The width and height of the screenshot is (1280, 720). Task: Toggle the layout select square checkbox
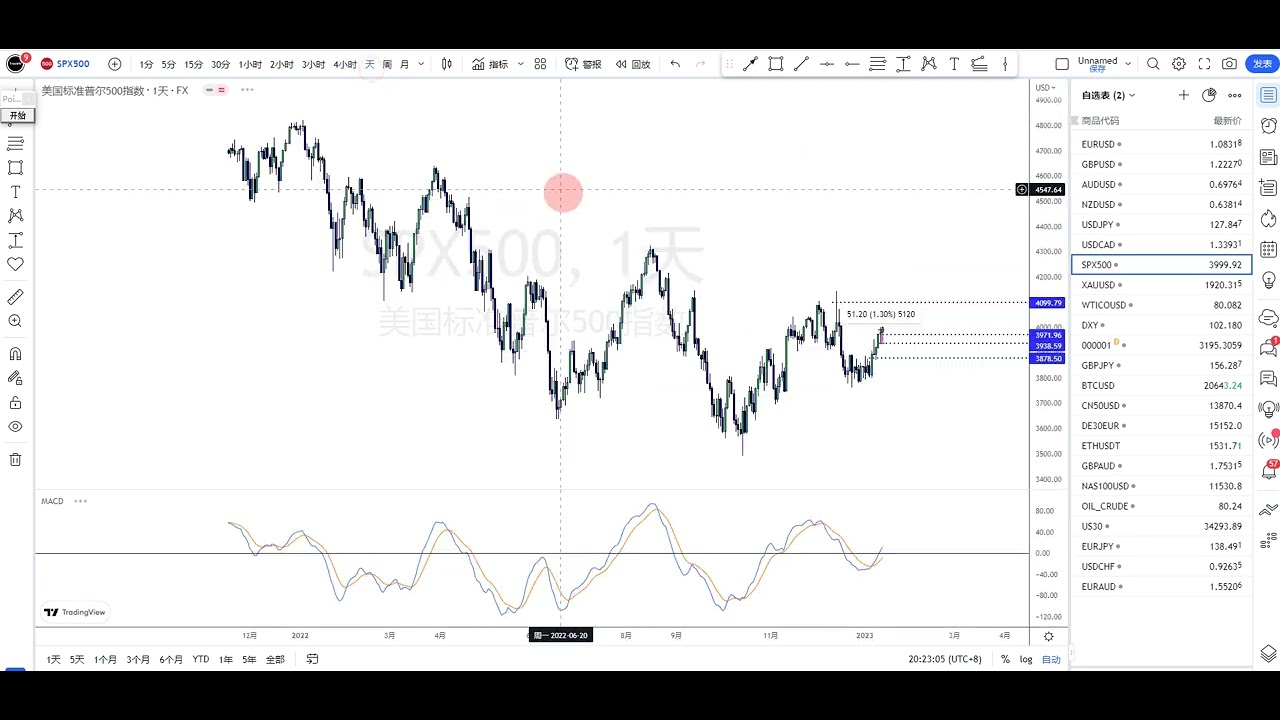(1062, 64)
